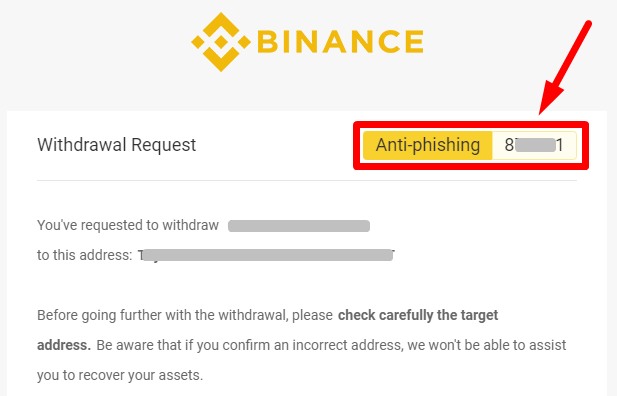
Task: Click the BINANCE wordmark text
Action: (340, 42)
